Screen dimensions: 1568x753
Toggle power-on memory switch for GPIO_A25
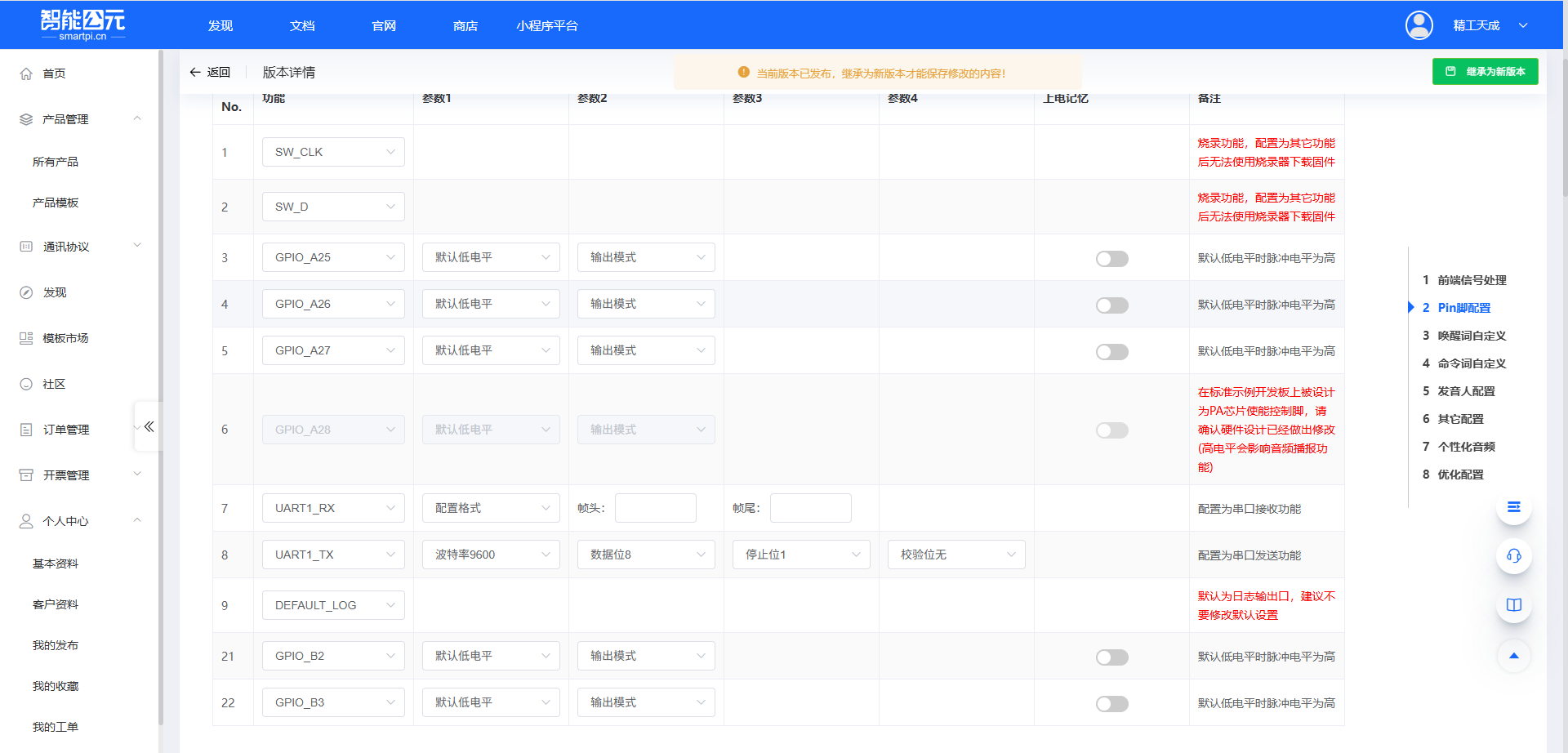pyautogui.click(x=1111, y=259)
